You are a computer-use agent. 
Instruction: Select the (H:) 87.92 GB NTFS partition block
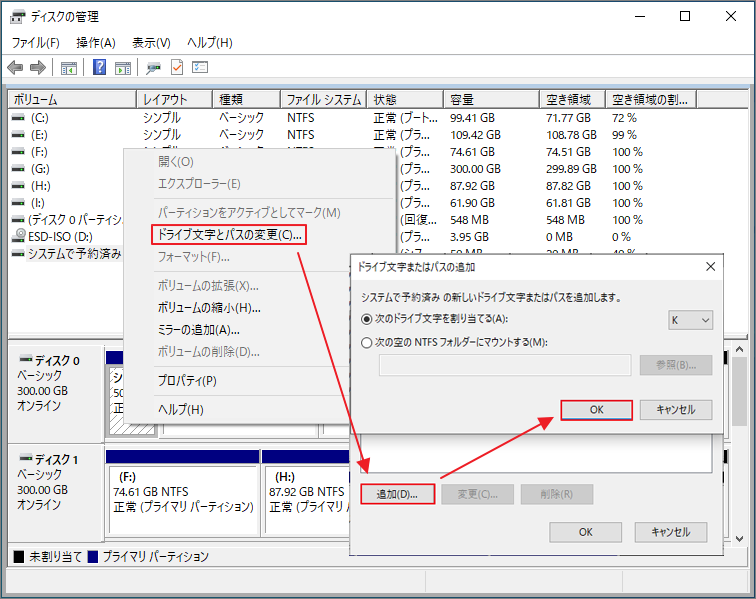click(x=307, y=492)
